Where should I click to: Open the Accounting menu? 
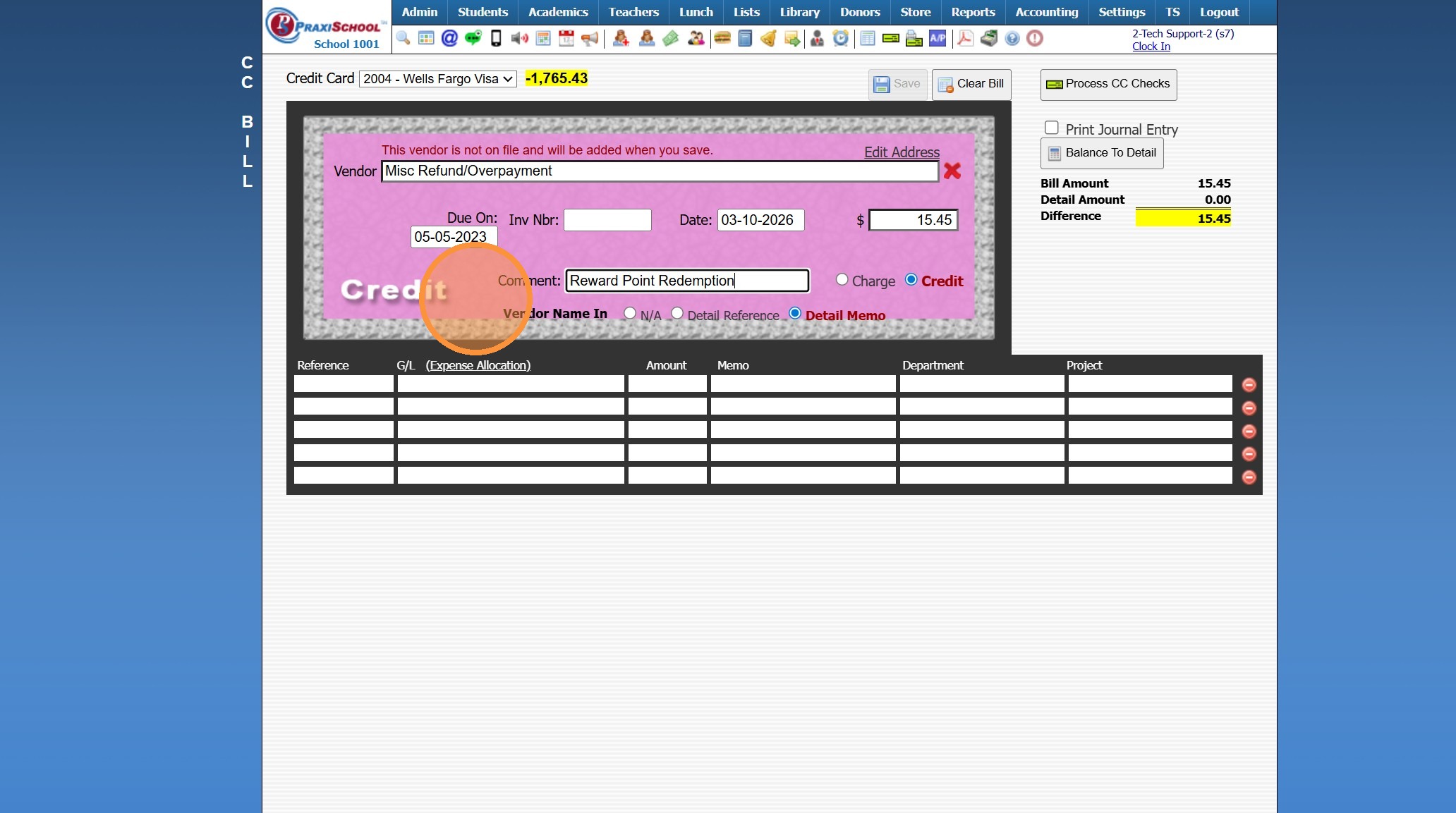(1046, 12)
